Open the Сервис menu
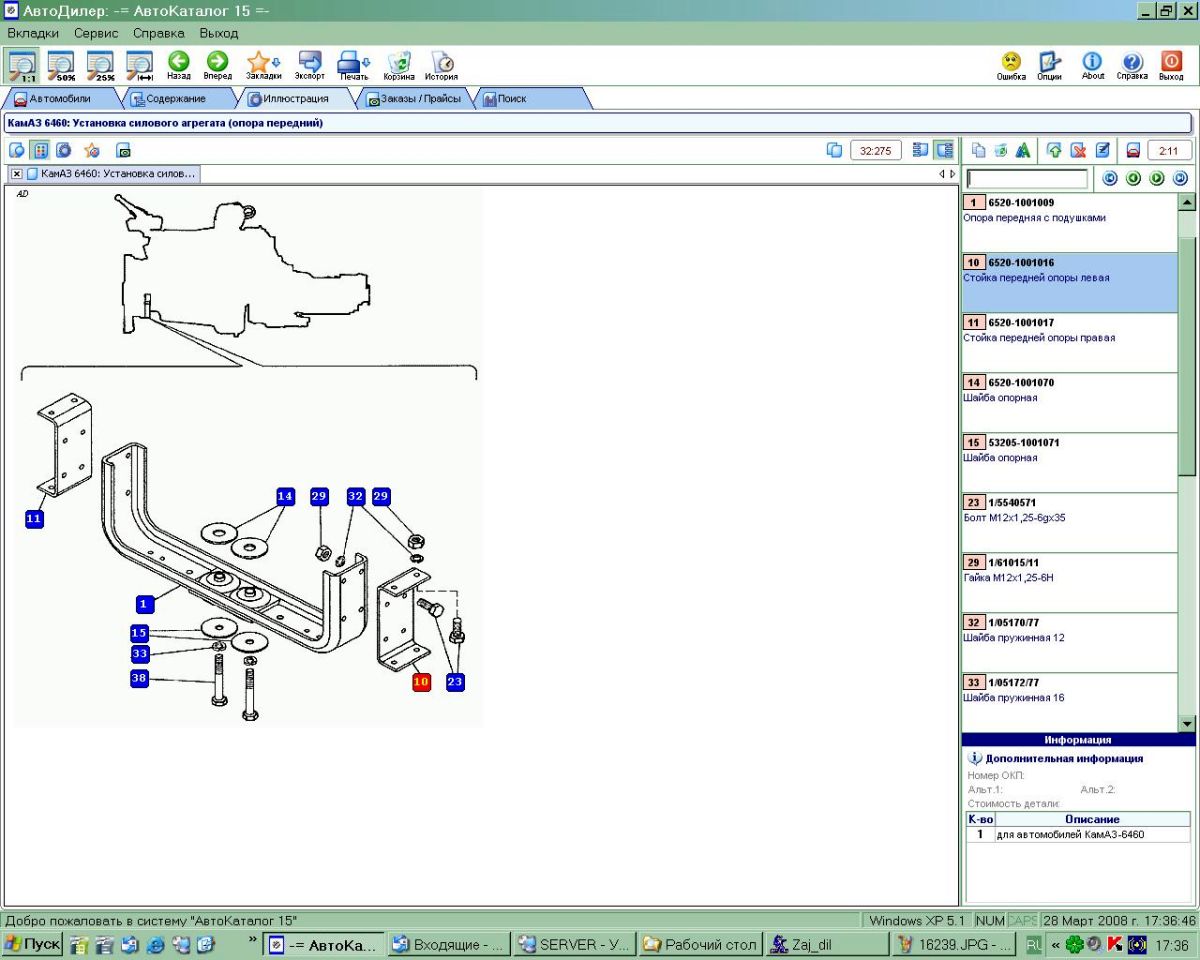 (x=96, y=33)
